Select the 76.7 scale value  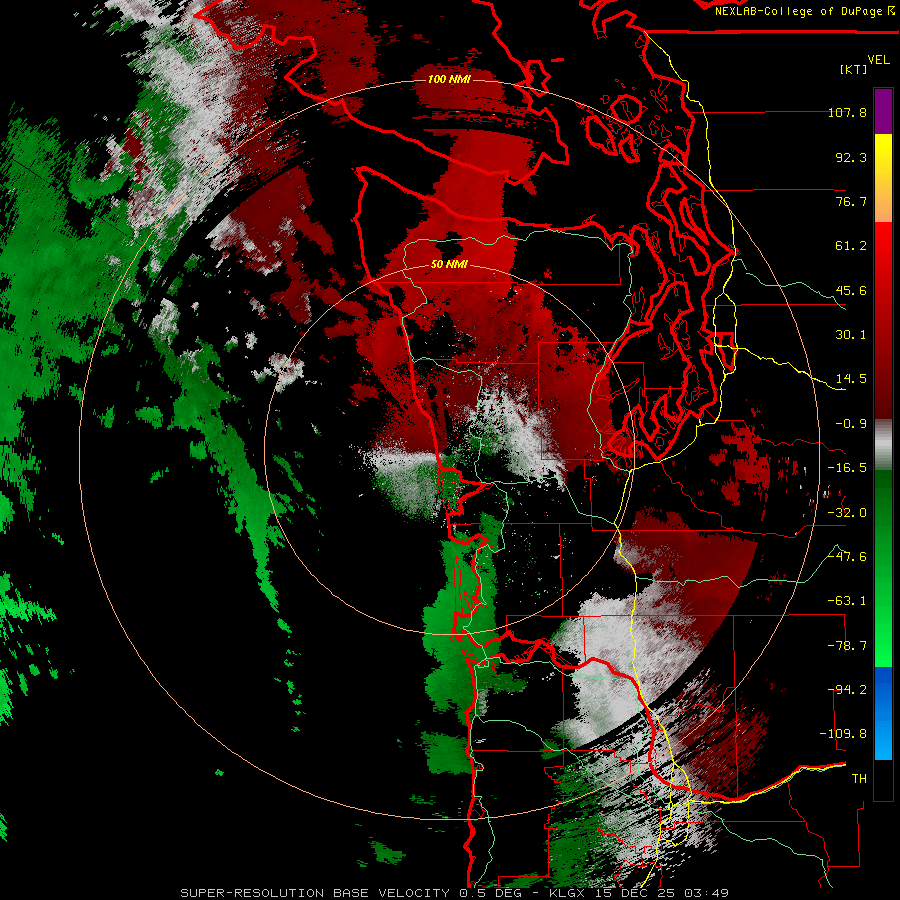click(x=851, y=201)
